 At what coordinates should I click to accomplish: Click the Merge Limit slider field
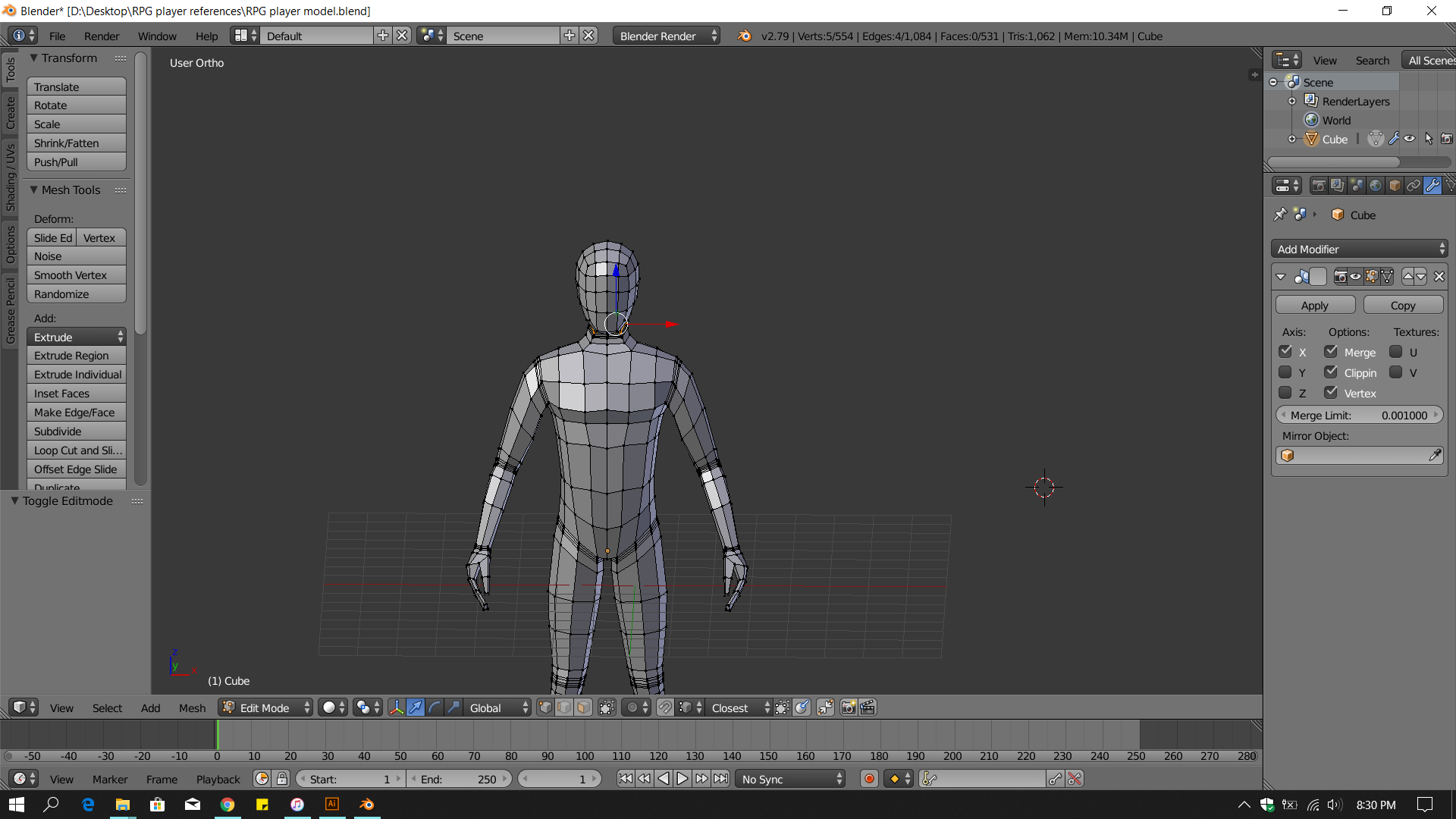pos(1359,415)
